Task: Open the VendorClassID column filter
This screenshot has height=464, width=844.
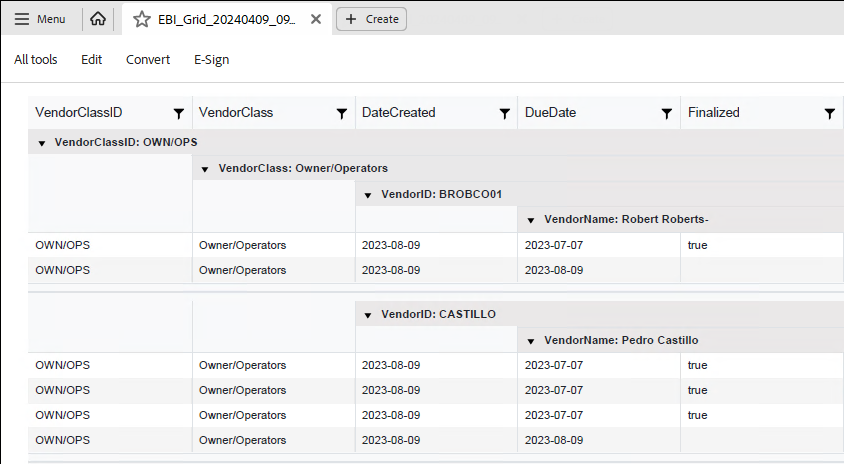Action: click(x=178, y=114)
